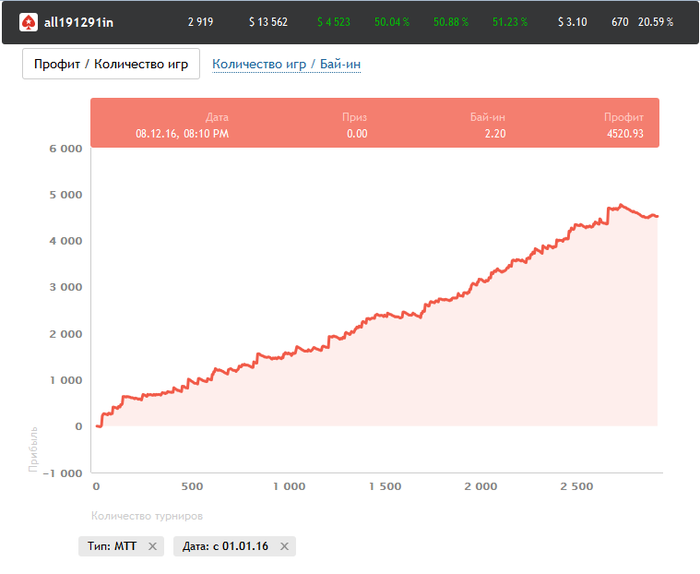Click the Тип: МТТ filter chip label
The image size is (700, 574).
pos(112,546)
